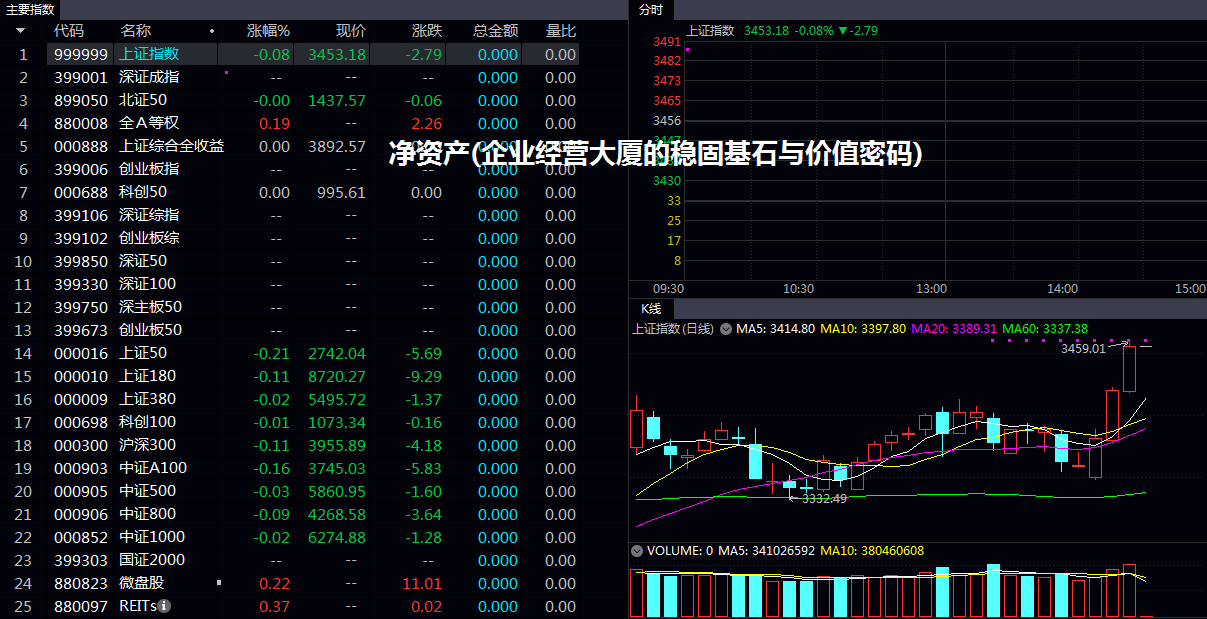Select the 中证1000 row
Screen dimensions: 1207x619
[290, 537]
